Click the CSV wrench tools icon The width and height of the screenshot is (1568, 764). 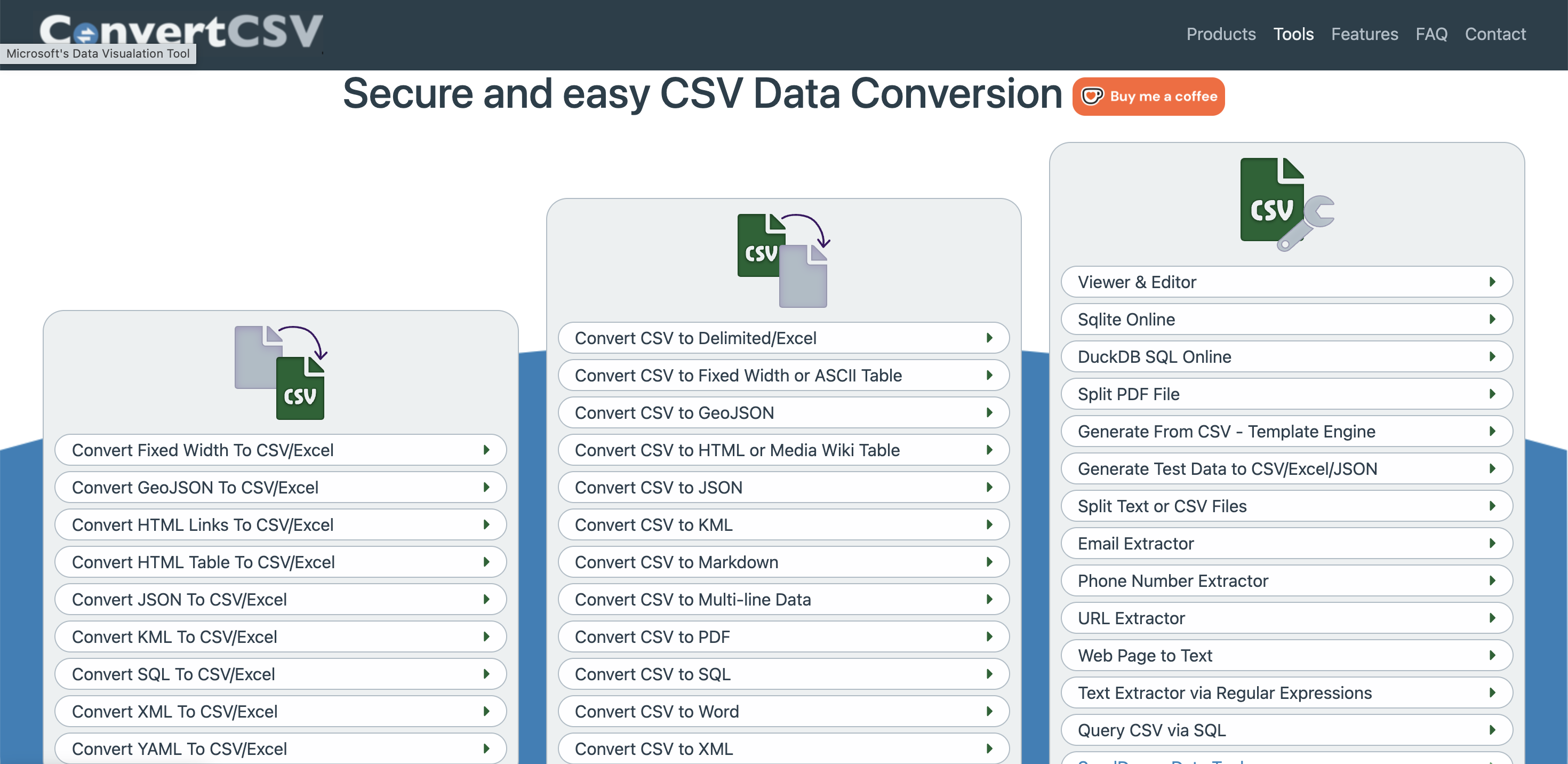point(1285,204)
